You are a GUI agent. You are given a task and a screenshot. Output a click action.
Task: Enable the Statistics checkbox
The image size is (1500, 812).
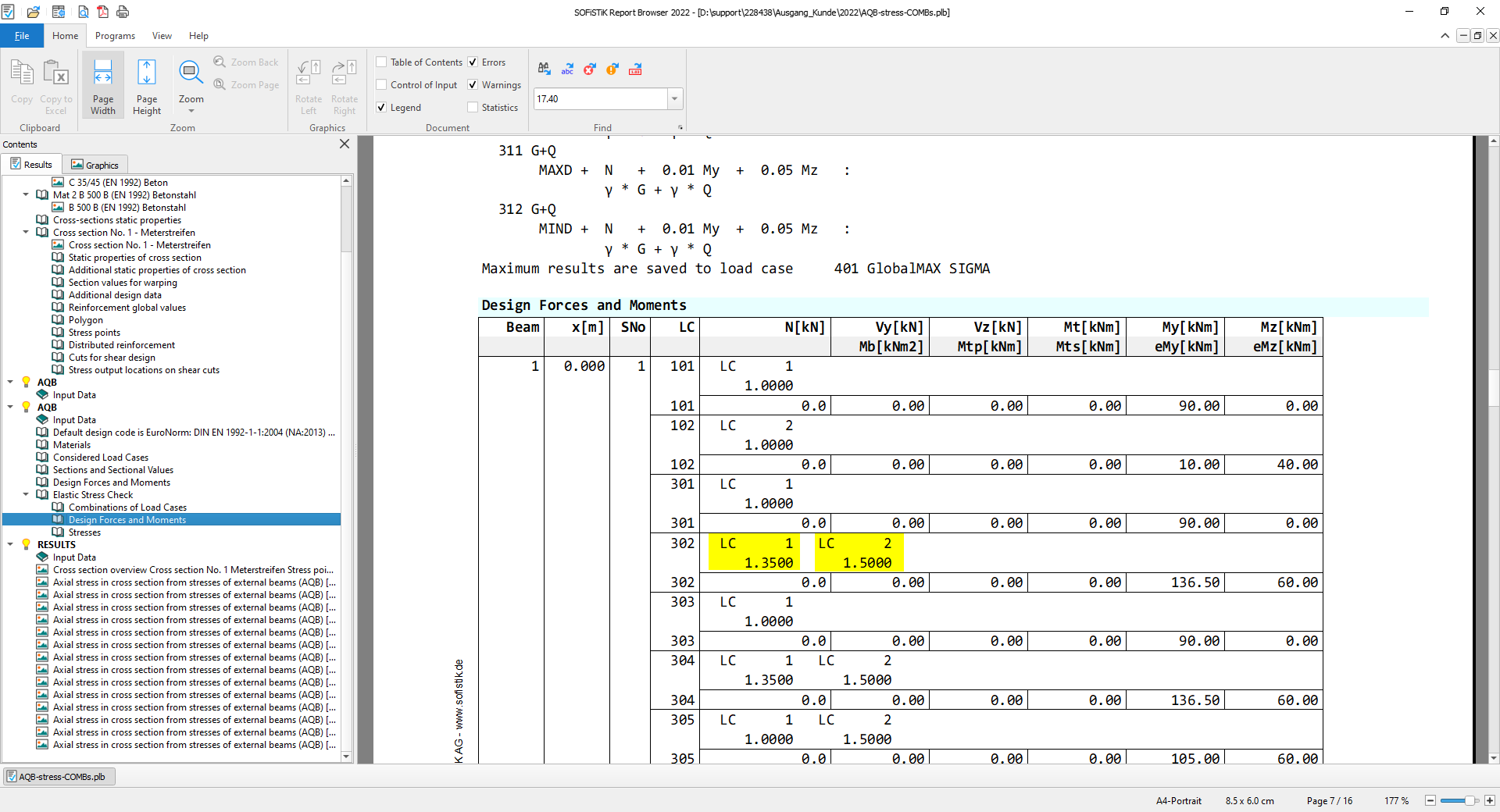coord(473,108)
